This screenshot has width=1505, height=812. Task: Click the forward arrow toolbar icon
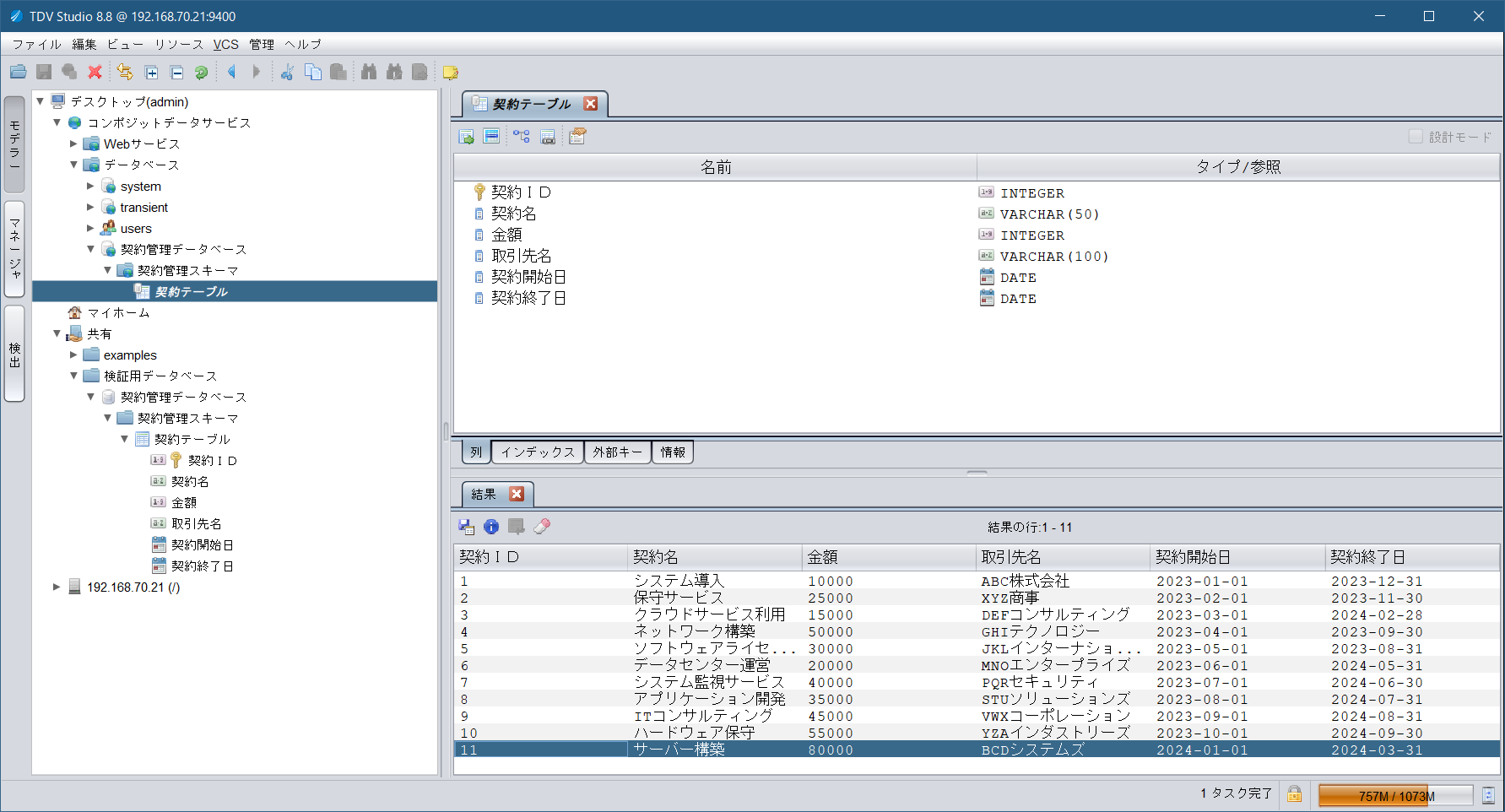tap(257, 73)
